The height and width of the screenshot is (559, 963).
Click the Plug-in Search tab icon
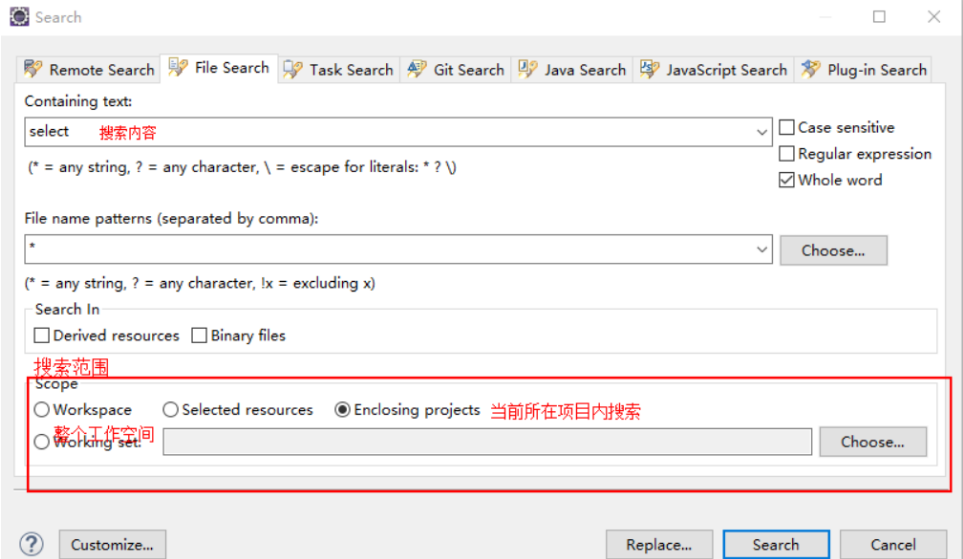811,69
